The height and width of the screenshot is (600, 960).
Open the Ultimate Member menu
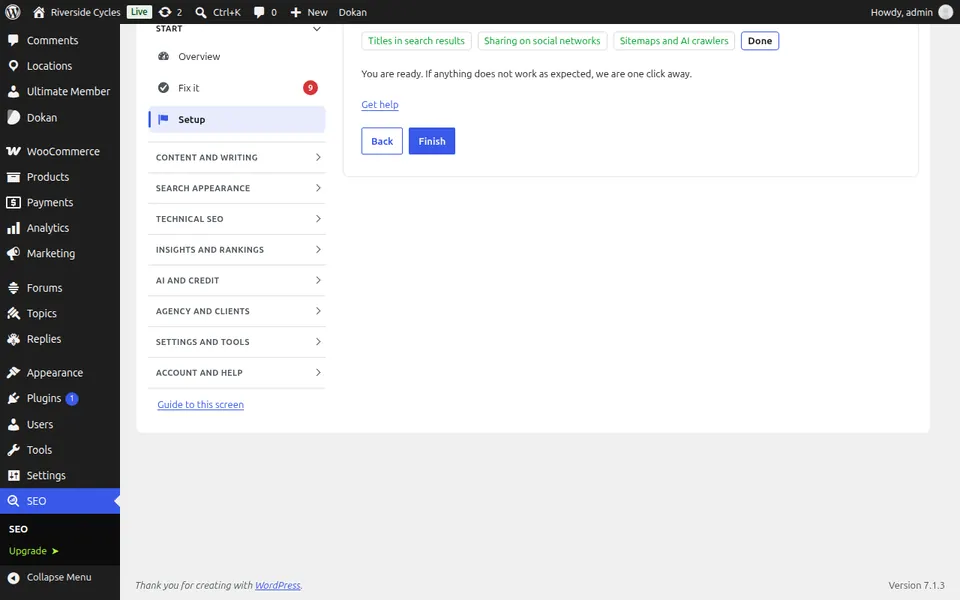60,92
